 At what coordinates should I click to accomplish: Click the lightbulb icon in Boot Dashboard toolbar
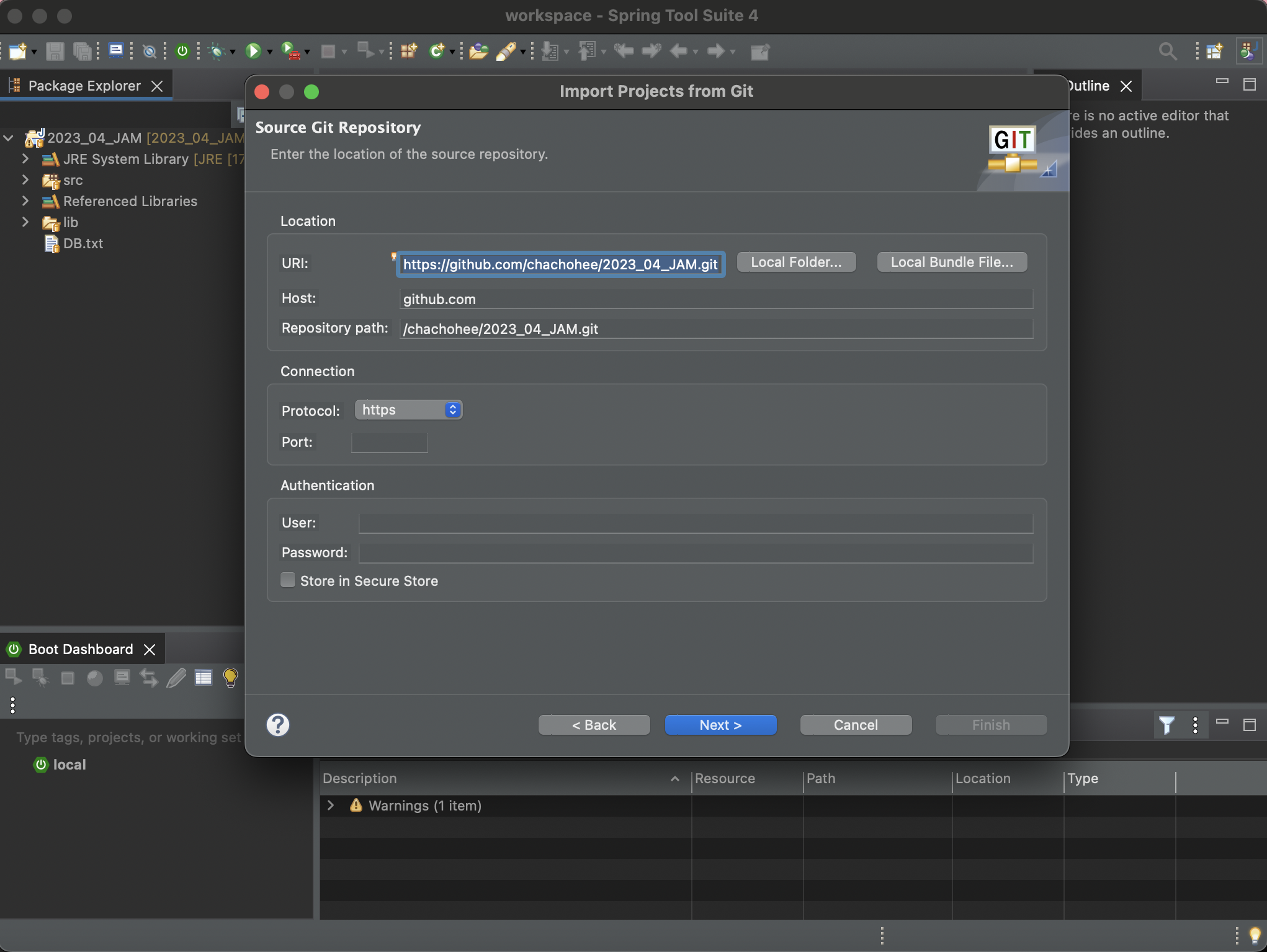(230, 677)
